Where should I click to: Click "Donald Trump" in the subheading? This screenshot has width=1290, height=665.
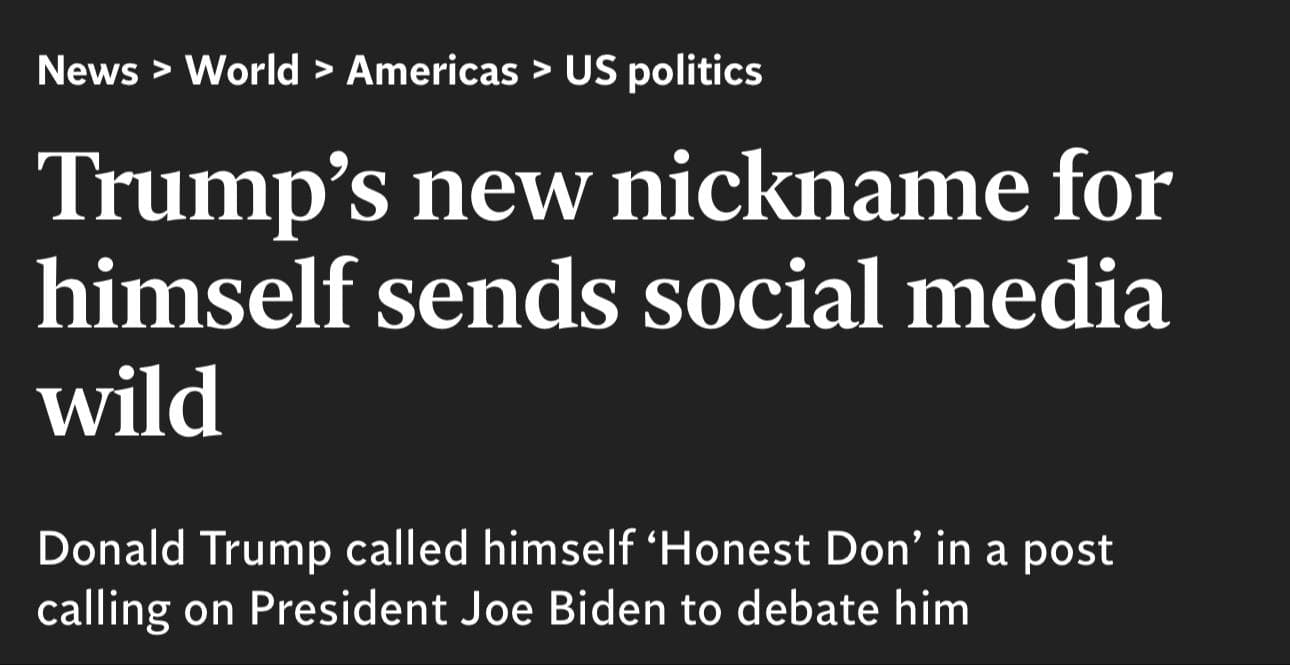coord(185,550)
